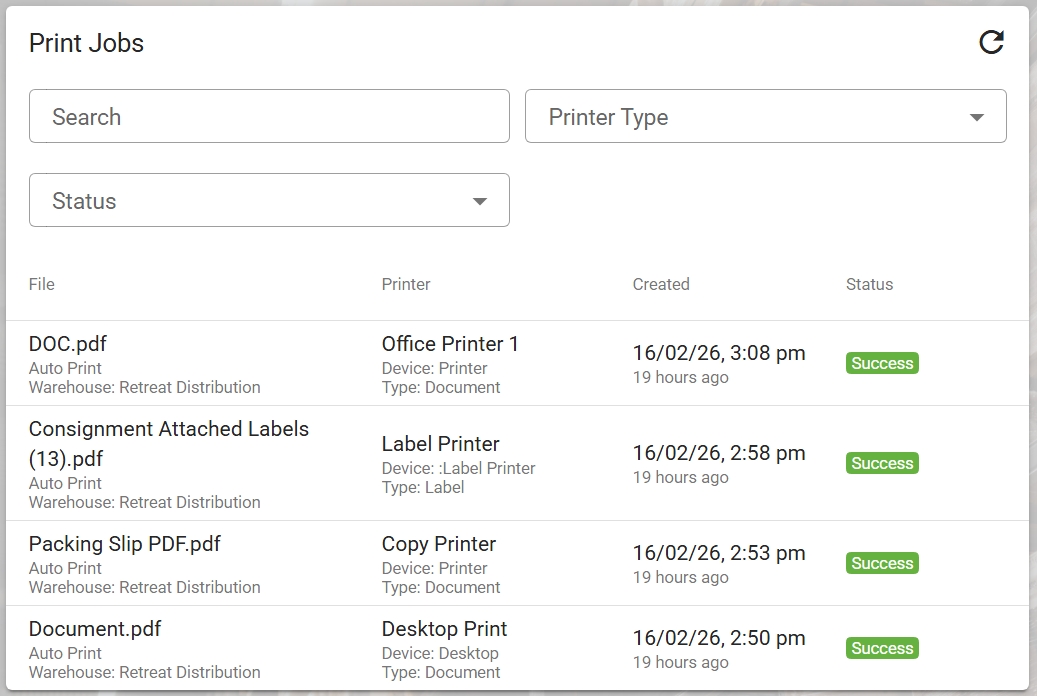Image resolution: width=1037 pixels, height=696 pixels.
Task: Click the Search input field
Action: click(x=268, y=116)
